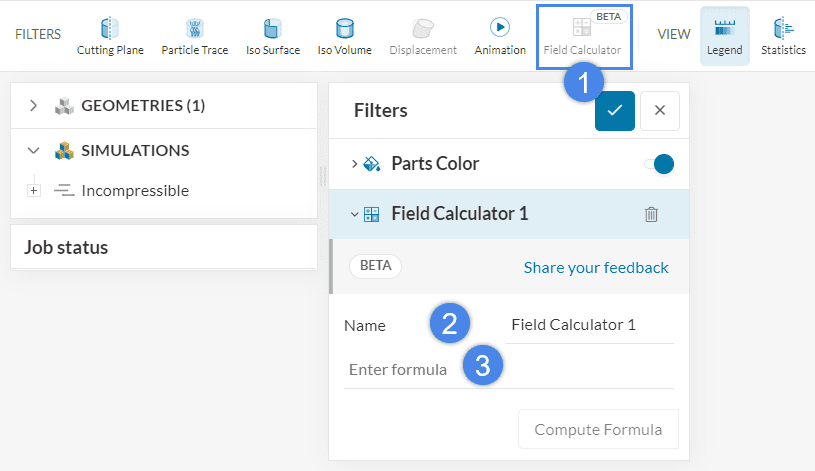
Task: Expand the Geometries section
Action: point(33,106)
